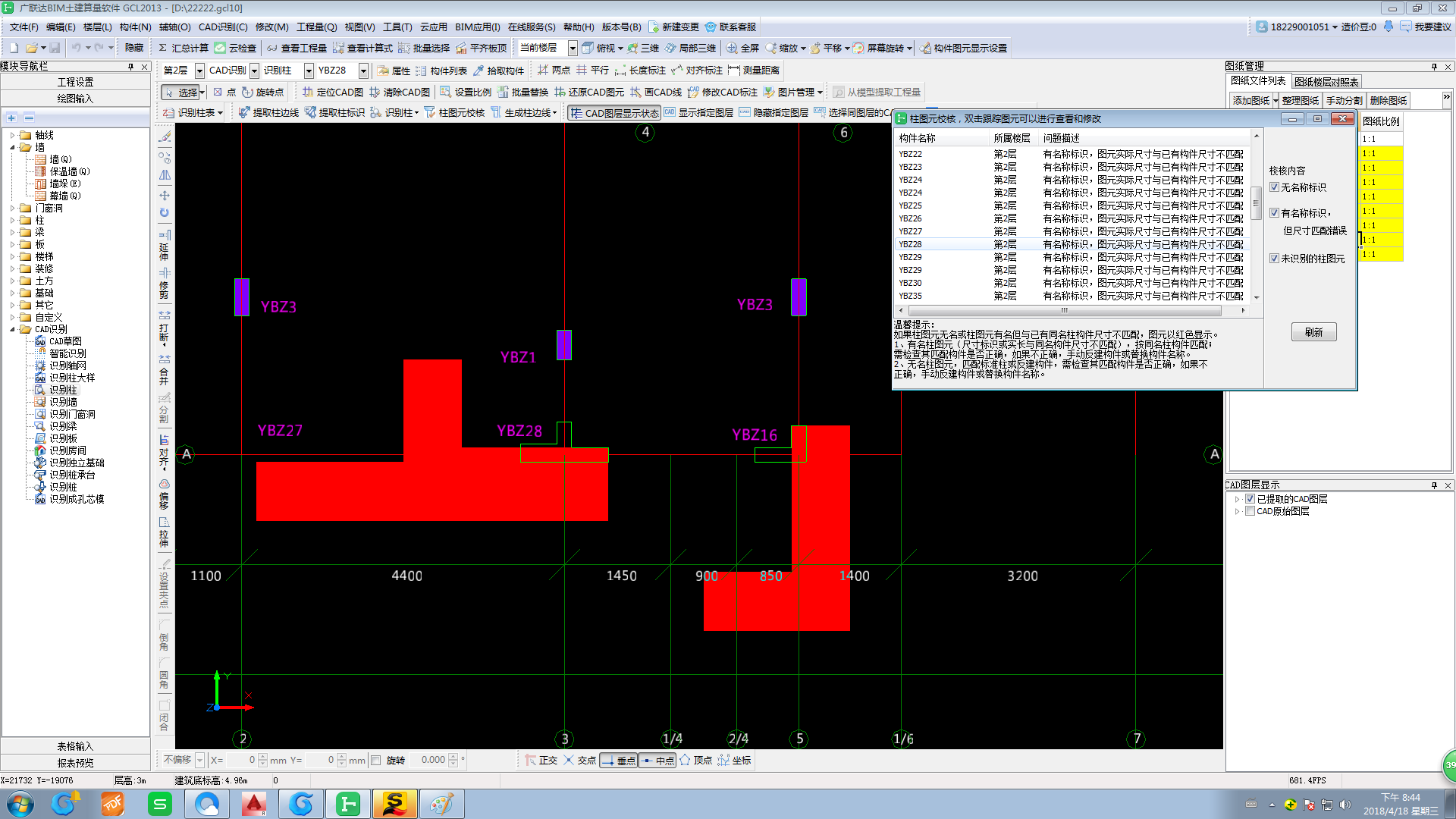Open 工程设置 navigation section
Viewport: 1456px width, 819px height.
[75, 82]
